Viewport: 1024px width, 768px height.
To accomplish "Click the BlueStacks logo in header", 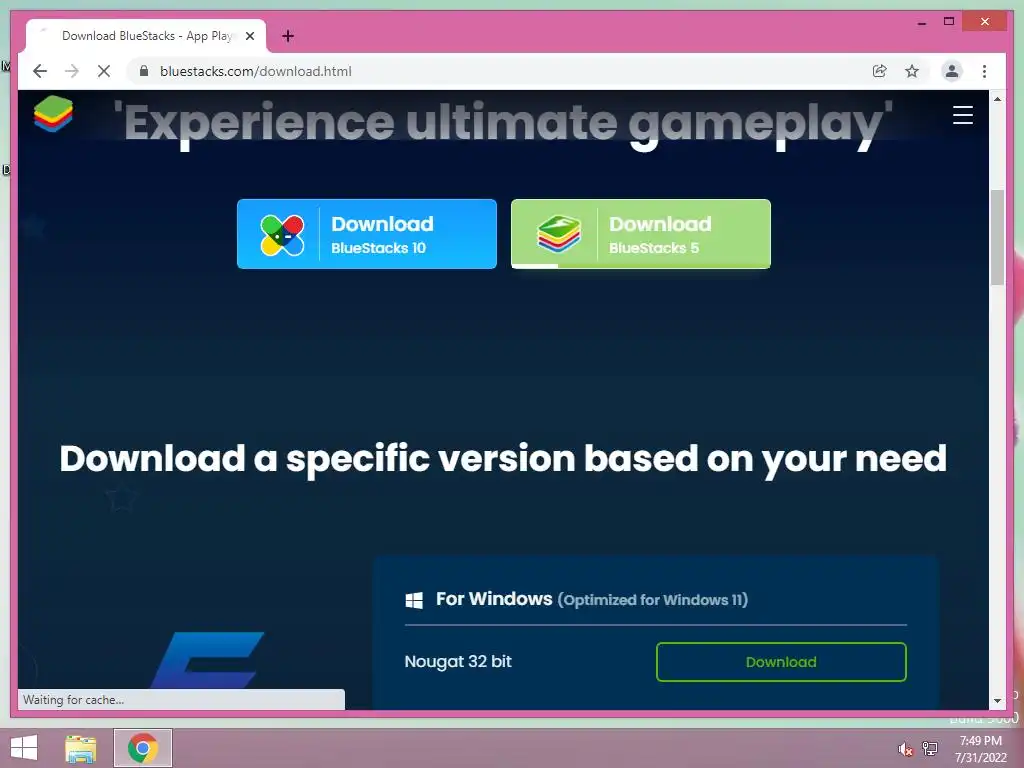I will tap(53, 114).
